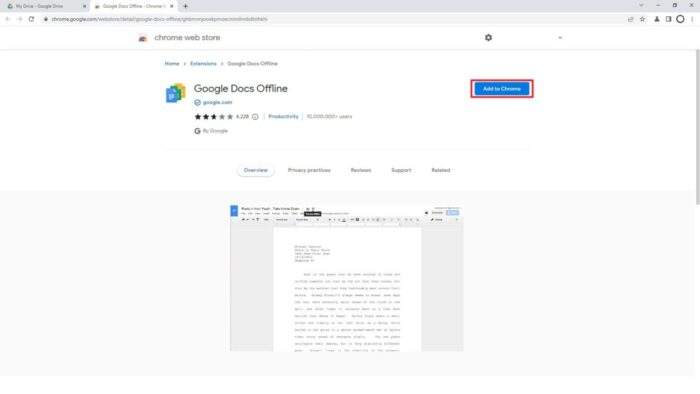Open the Related tab

441,170
